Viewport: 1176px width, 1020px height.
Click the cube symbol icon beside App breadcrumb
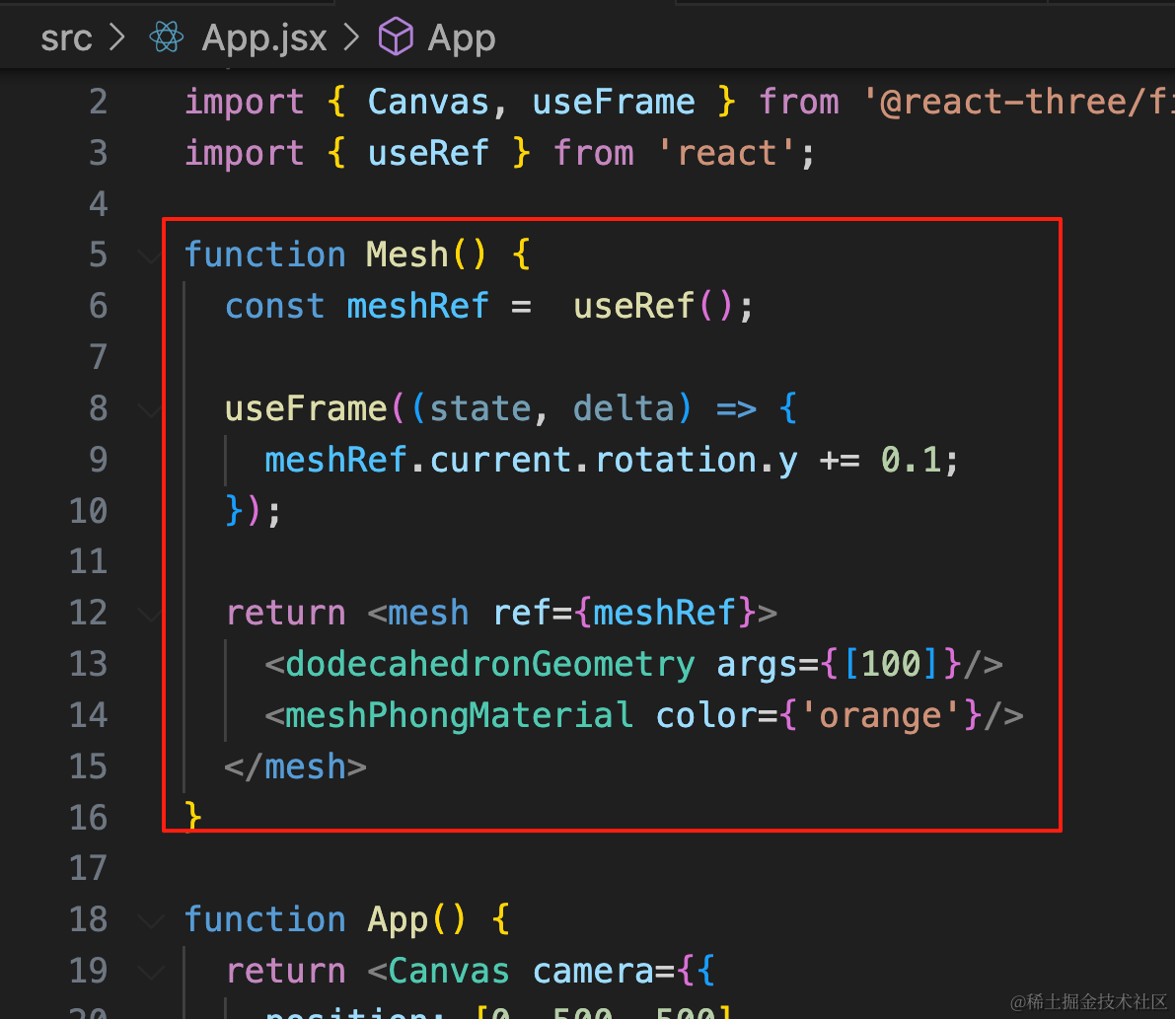click(x=396, y=36)
